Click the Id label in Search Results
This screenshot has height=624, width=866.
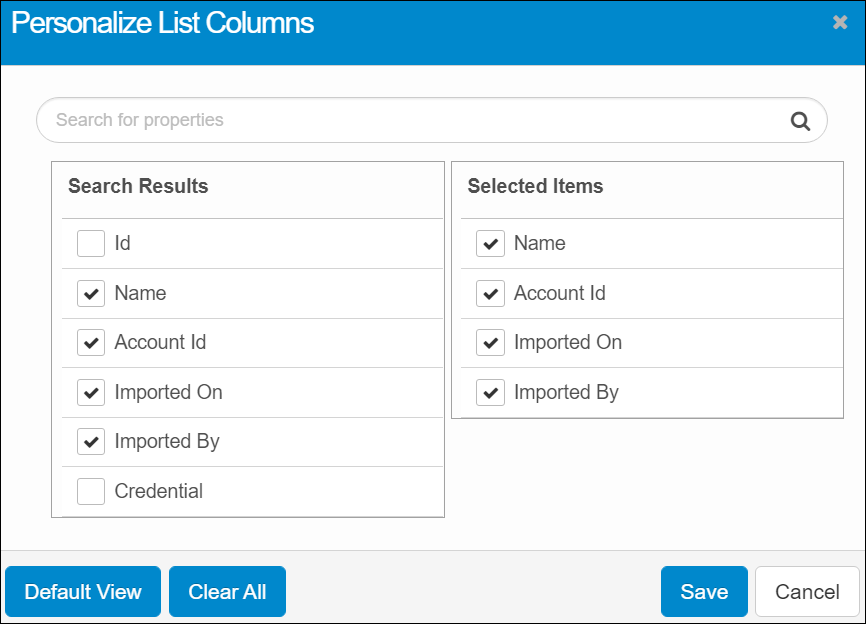[122, 244]
